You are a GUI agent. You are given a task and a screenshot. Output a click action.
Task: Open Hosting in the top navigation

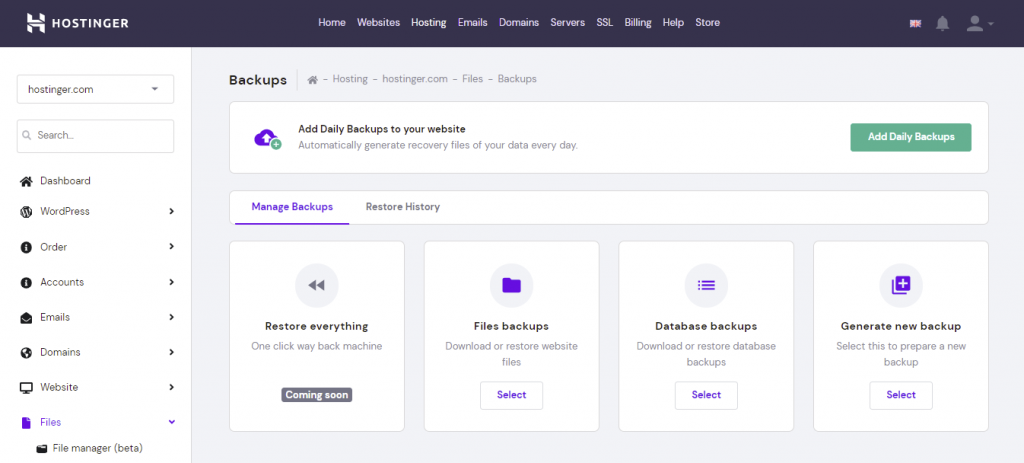(x=428, y=23)
